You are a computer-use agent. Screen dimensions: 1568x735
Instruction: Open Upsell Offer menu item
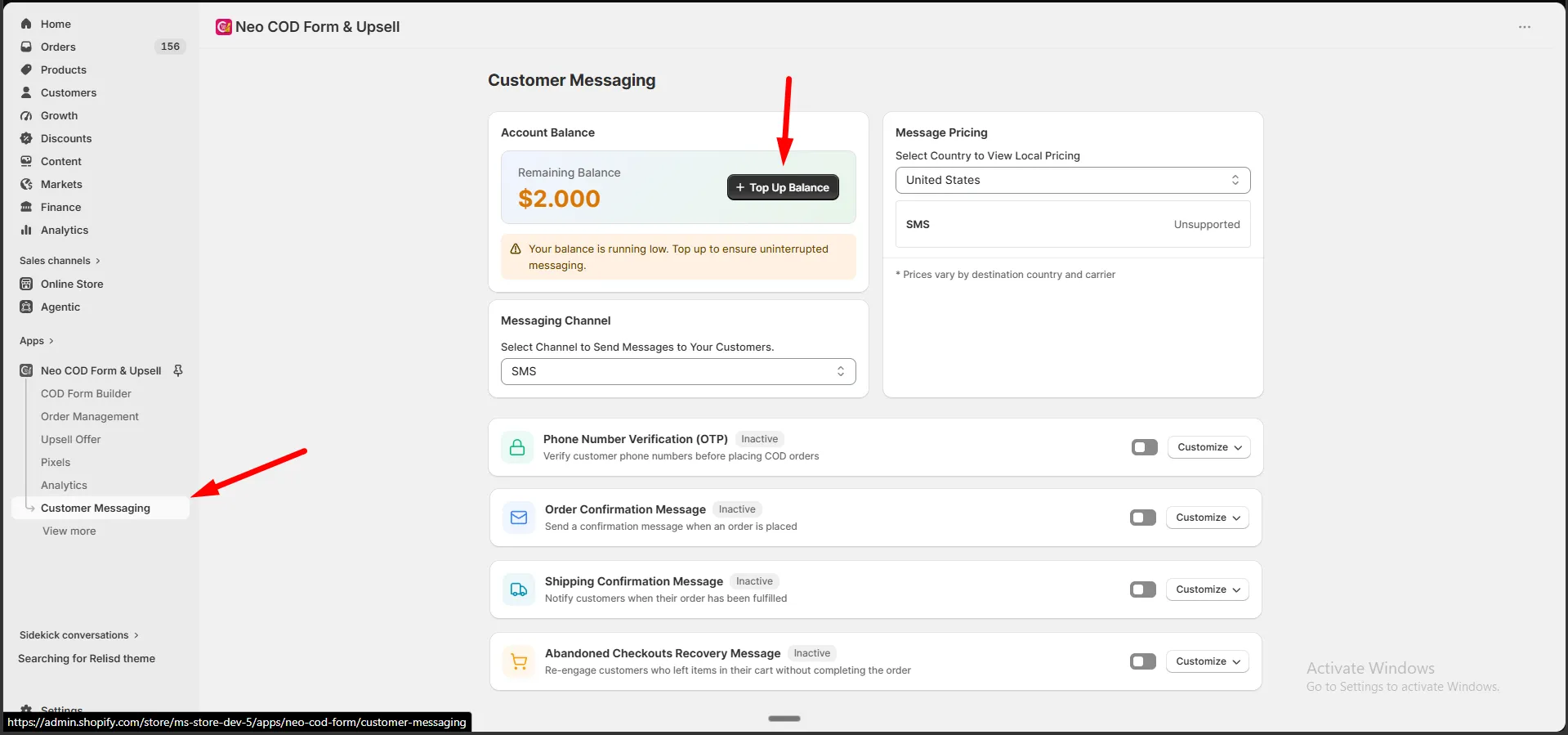point(71,439)
